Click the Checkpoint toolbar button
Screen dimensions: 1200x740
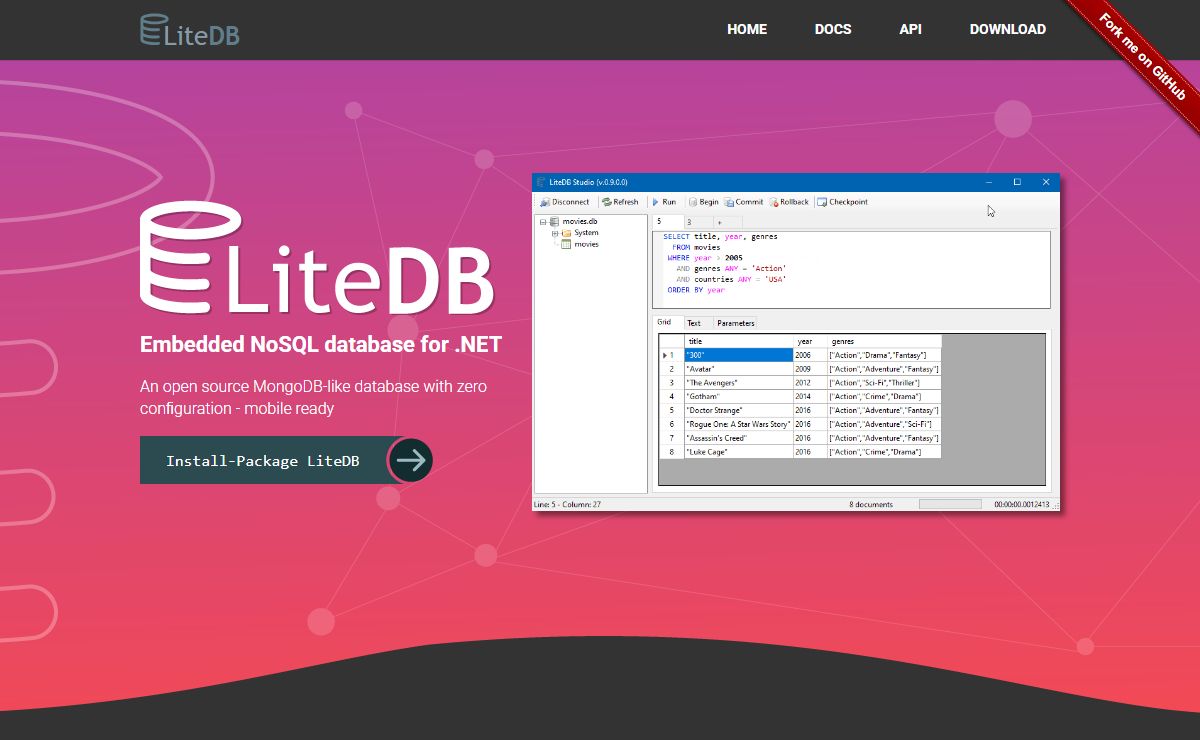pos(842,202)
